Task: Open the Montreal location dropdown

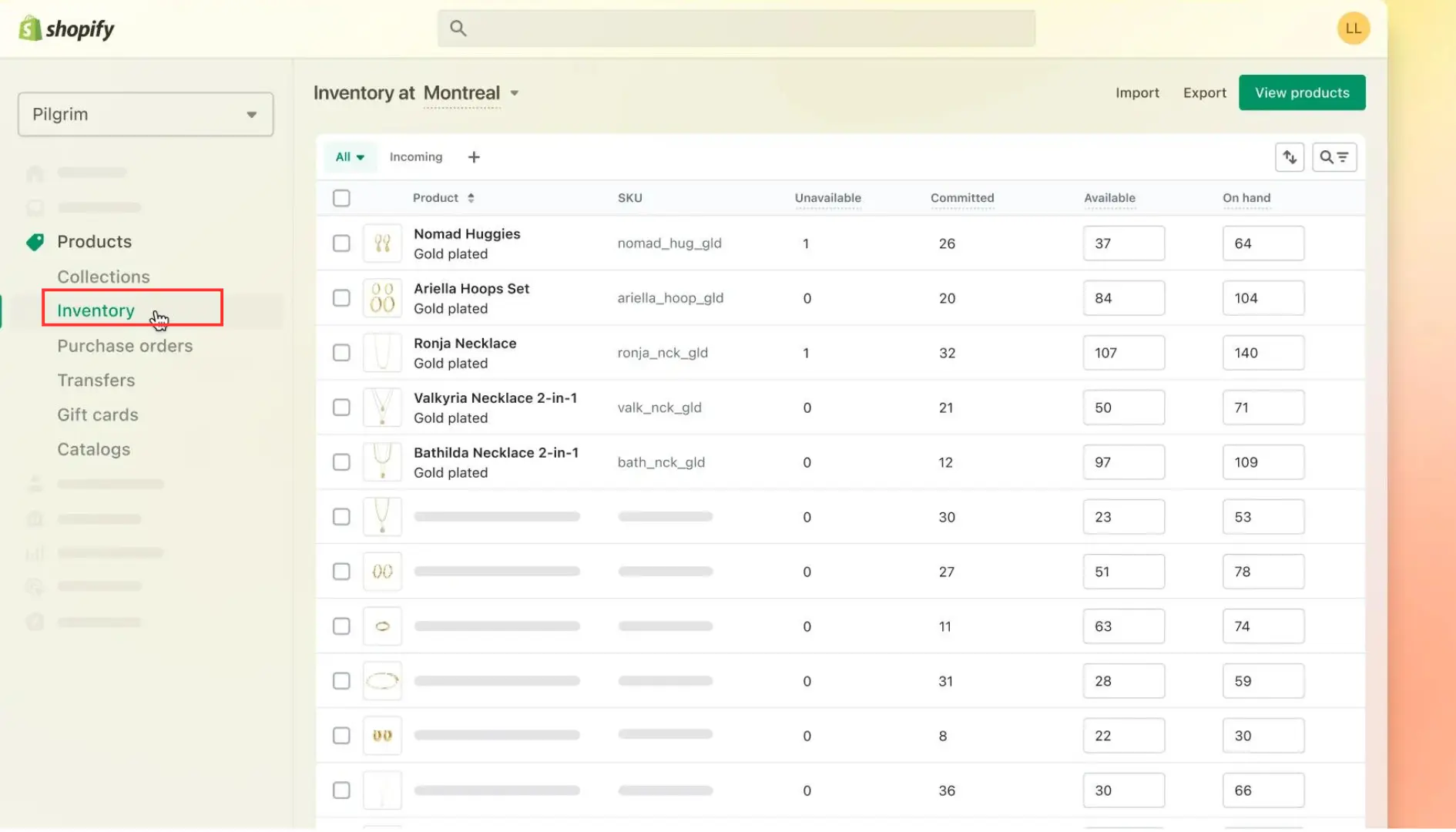Action: (471, 93)
